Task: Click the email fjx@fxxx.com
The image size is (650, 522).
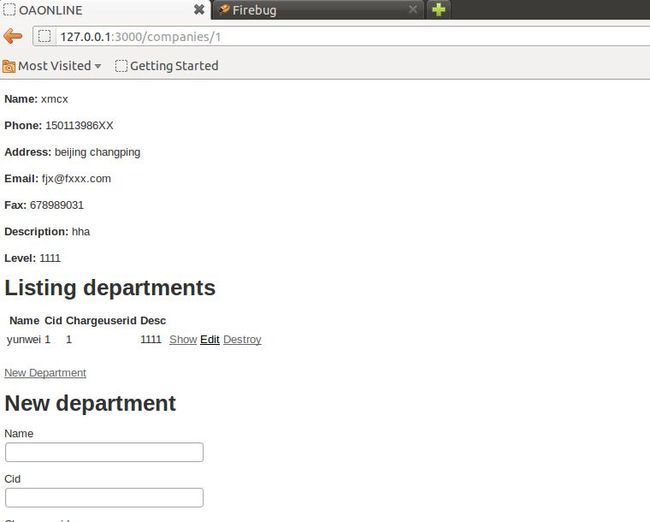Action: tap(76, 179)
